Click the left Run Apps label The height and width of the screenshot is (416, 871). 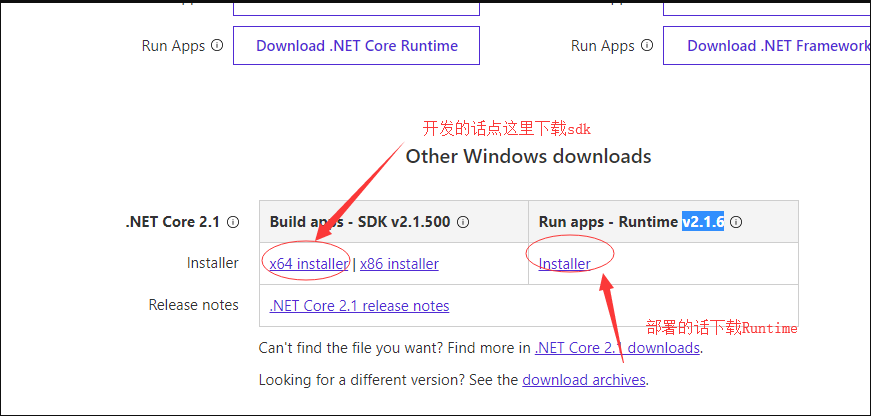[173, 46]
